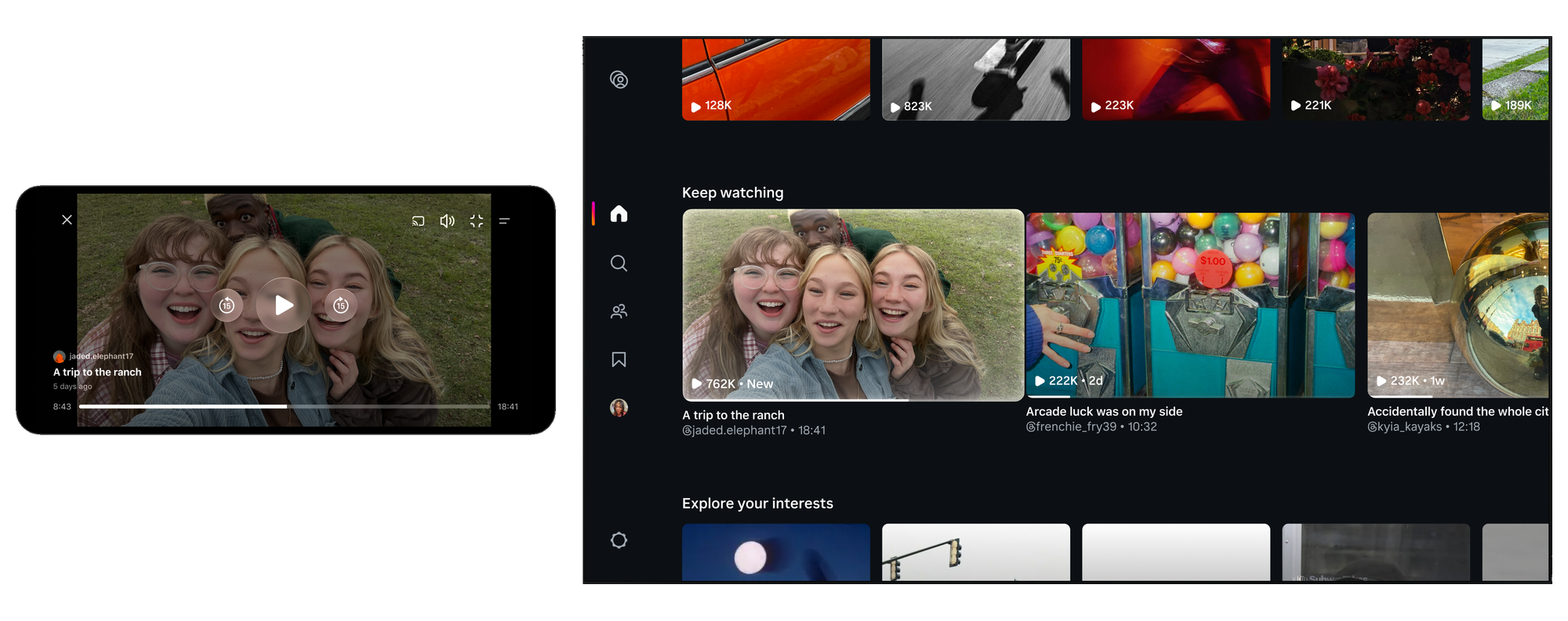The image size is (1568, 621).
Task: Click the 'Explore your interests' heading
Action: (x=757, y=503)
